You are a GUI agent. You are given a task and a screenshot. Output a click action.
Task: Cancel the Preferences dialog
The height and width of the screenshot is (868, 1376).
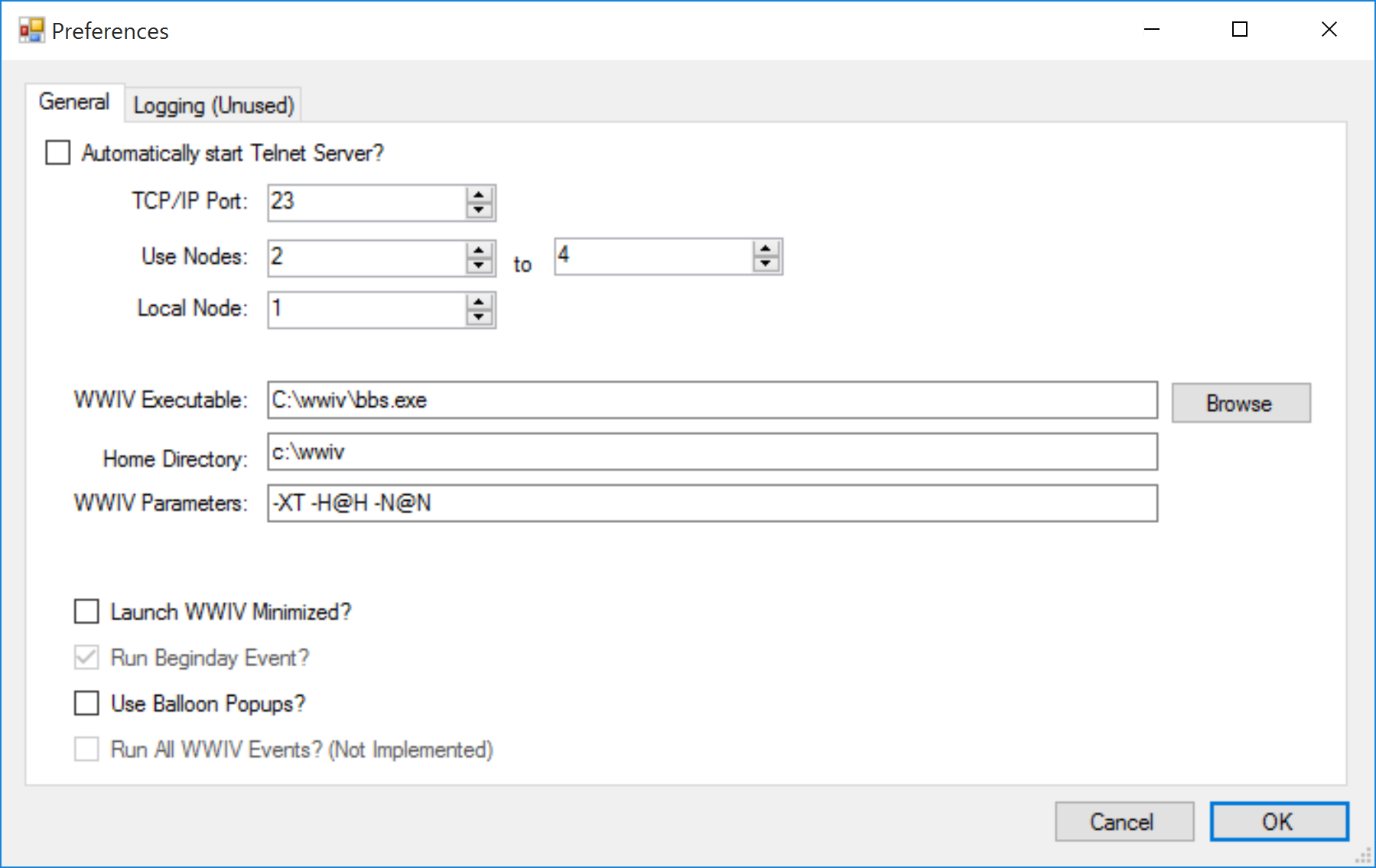tap(1124, 821)
